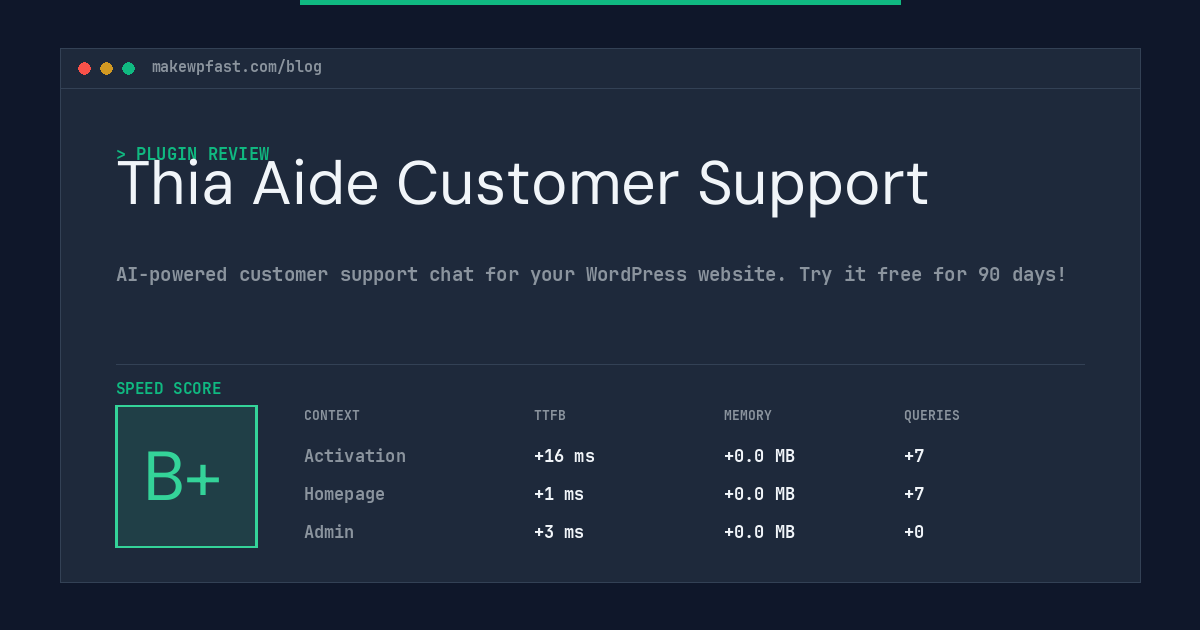Image resolution: width=1200 pixels, height=630 pixels.
Task: Click the green window dot
Action: (128, 68)
